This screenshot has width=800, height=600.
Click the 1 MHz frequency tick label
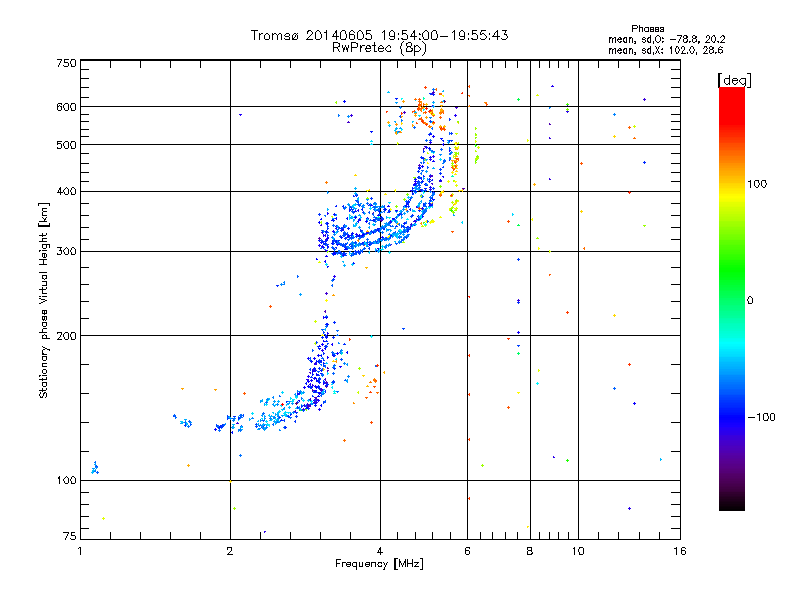click(80, 551)
